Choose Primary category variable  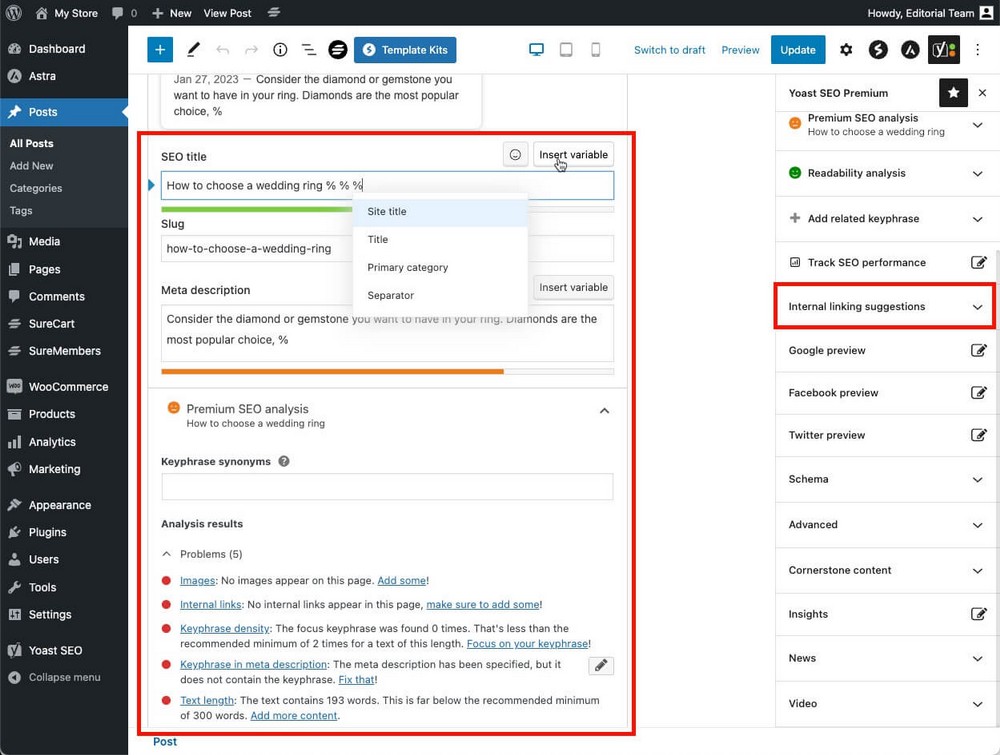[x=440, y=268]
